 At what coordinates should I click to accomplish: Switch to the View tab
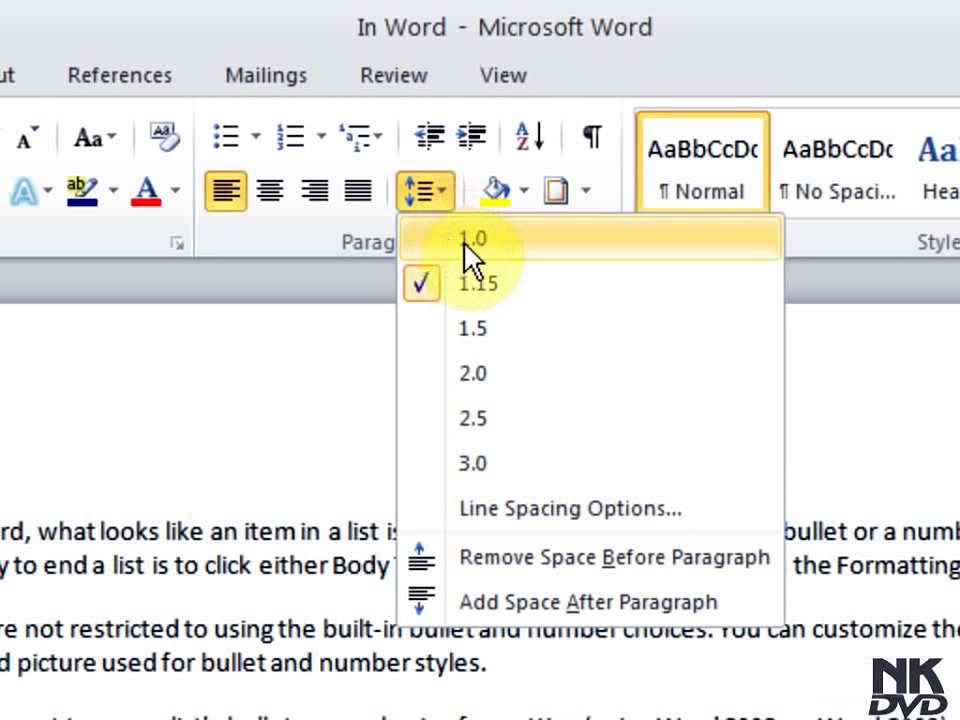[503, 75]
